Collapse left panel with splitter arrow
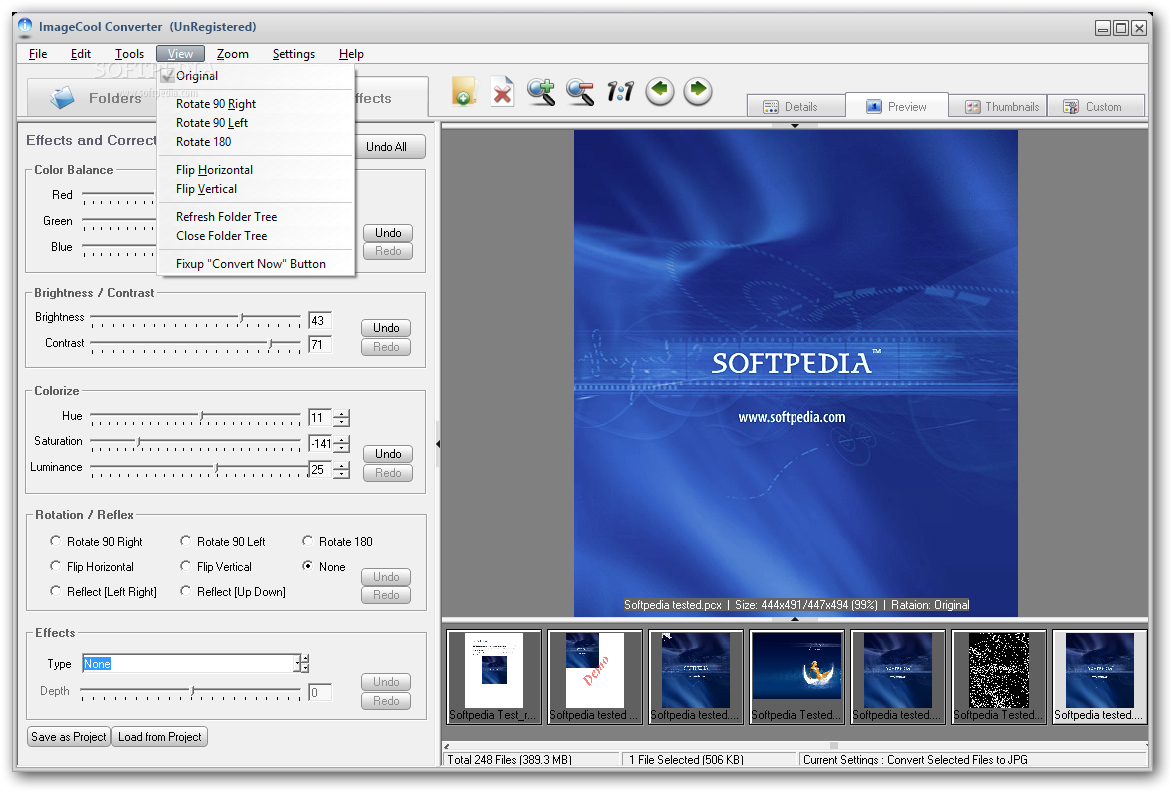This screenshot has height=792, width=1173. click(x=438, y=443)
